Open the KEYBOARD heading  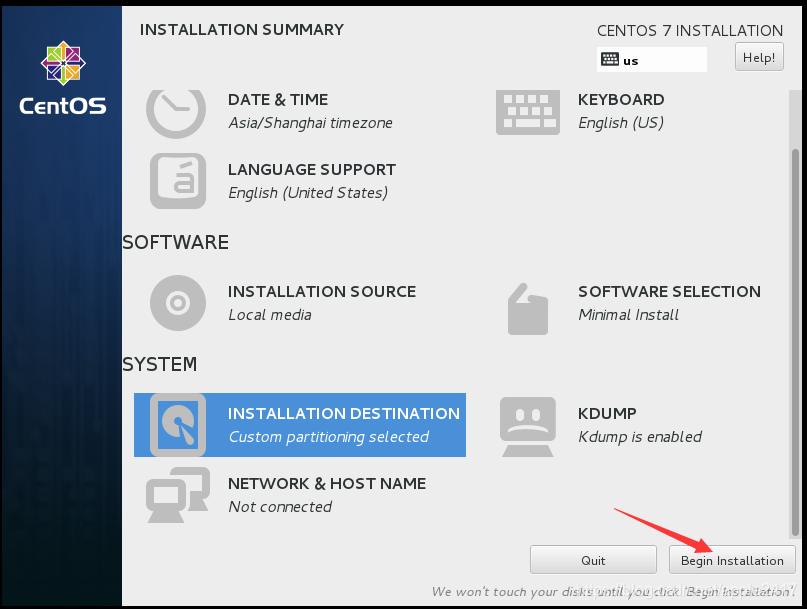[621, 99]
